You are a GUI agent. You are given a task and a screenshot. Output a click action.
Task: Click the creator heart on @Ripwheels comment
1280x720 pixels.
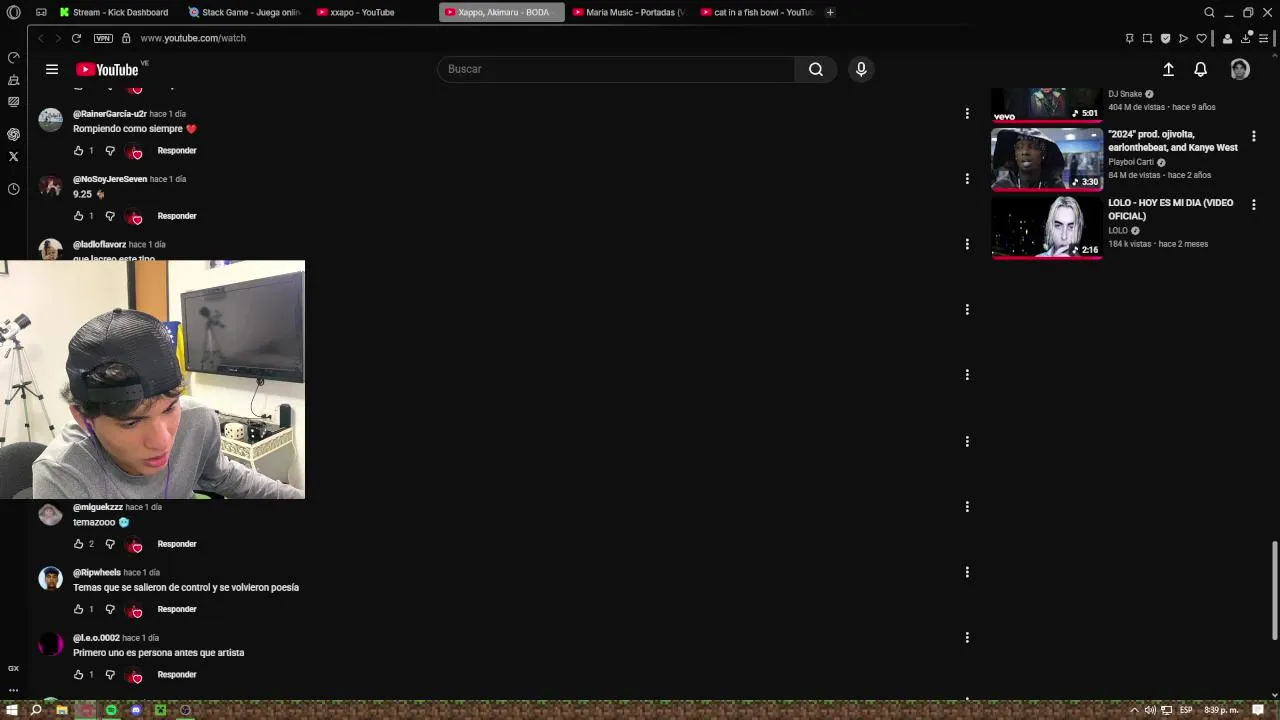click(x=135, y=610)
